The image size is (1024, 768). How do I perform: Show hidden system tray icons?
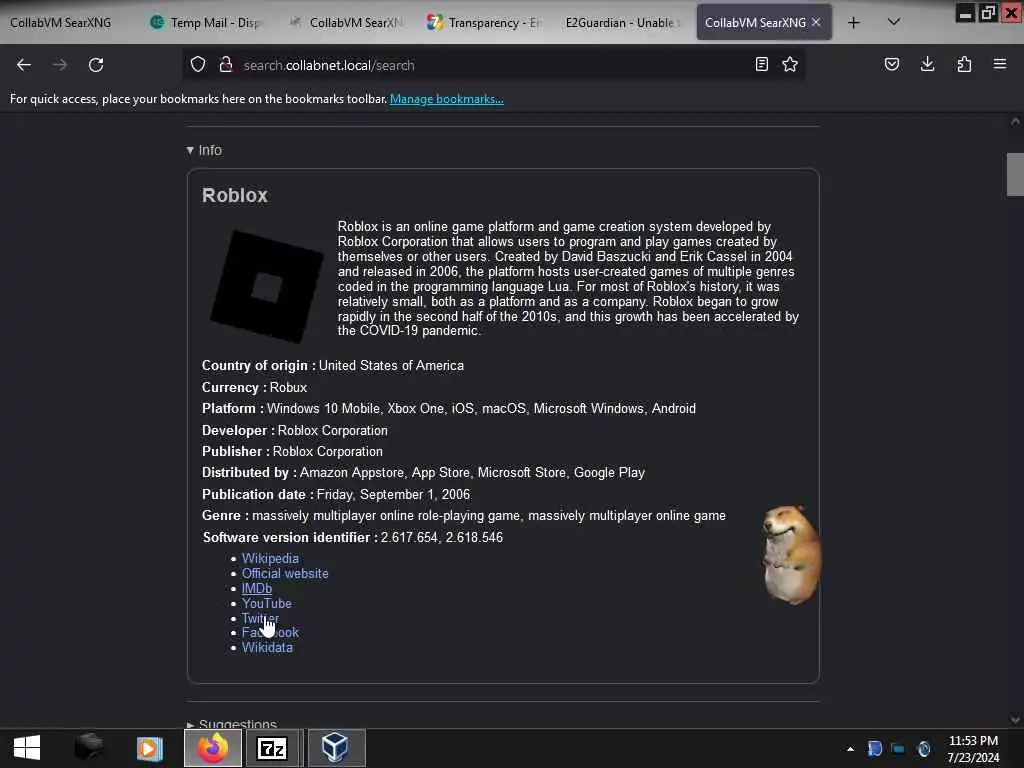850,749
